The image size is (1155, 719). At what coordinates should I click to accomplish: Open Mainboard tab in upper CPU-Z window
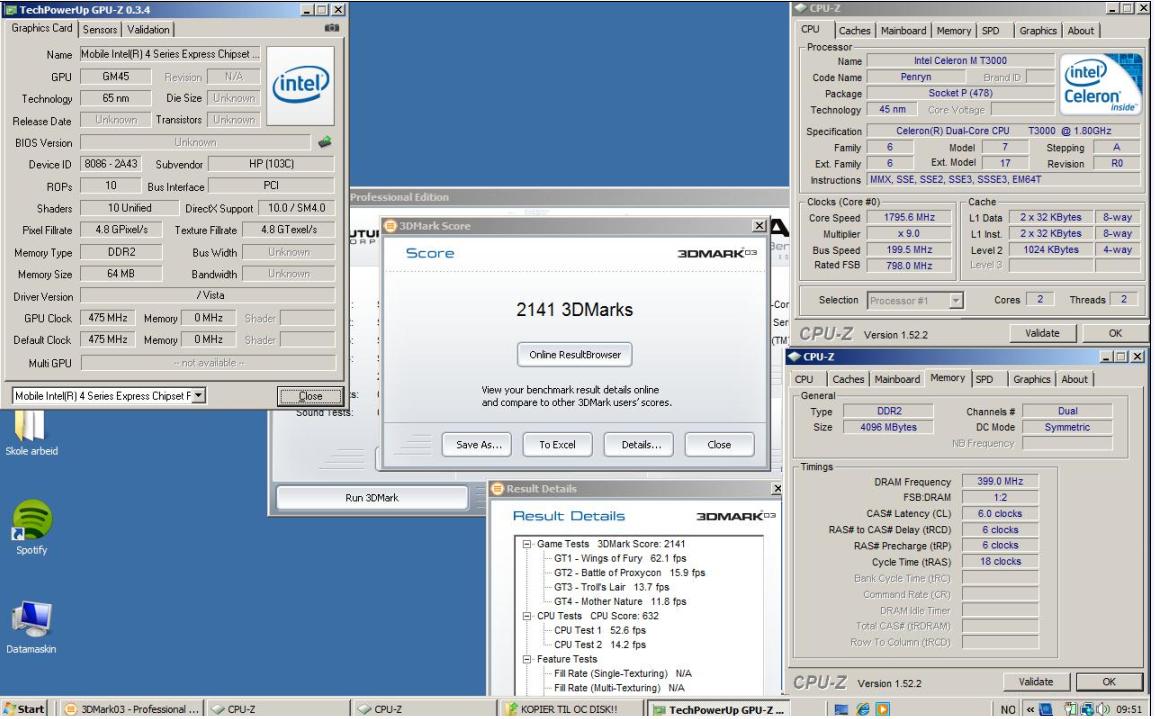click(903, 30)
